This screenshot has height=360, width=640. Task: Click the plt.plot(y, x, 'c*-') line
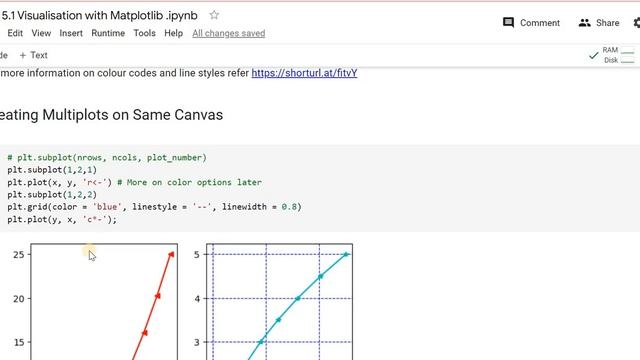click(62, 219)
